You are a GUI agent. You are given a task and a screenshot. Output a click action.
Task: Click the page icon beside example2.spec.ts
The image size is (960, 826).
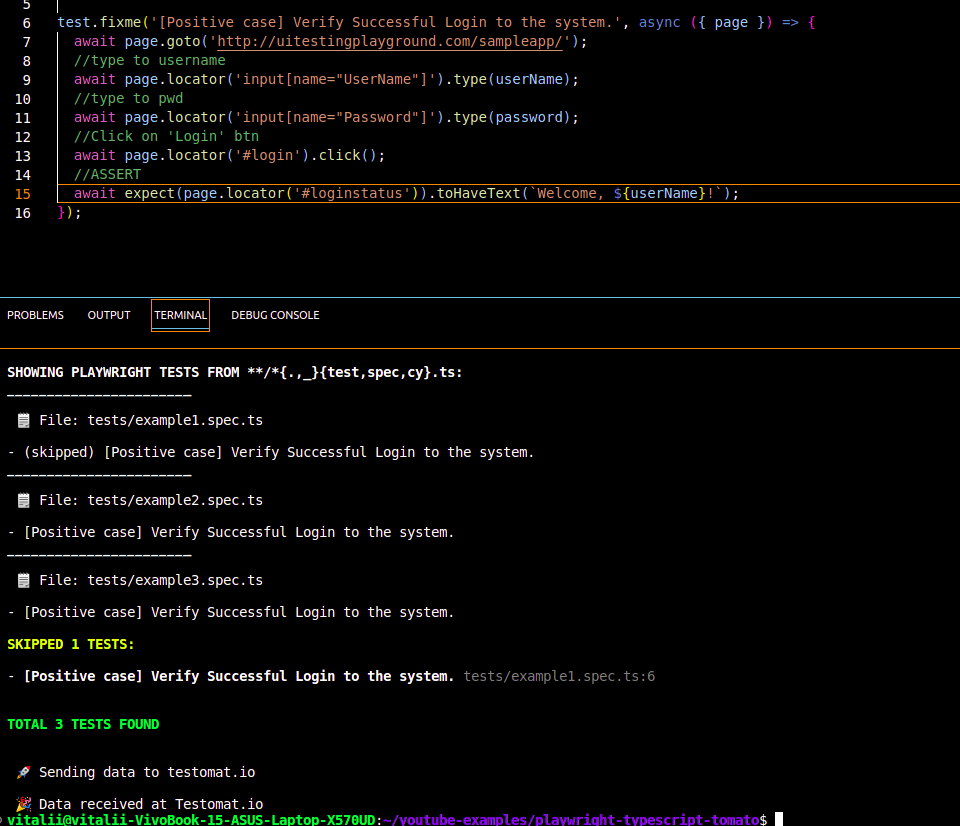point(23,500)
